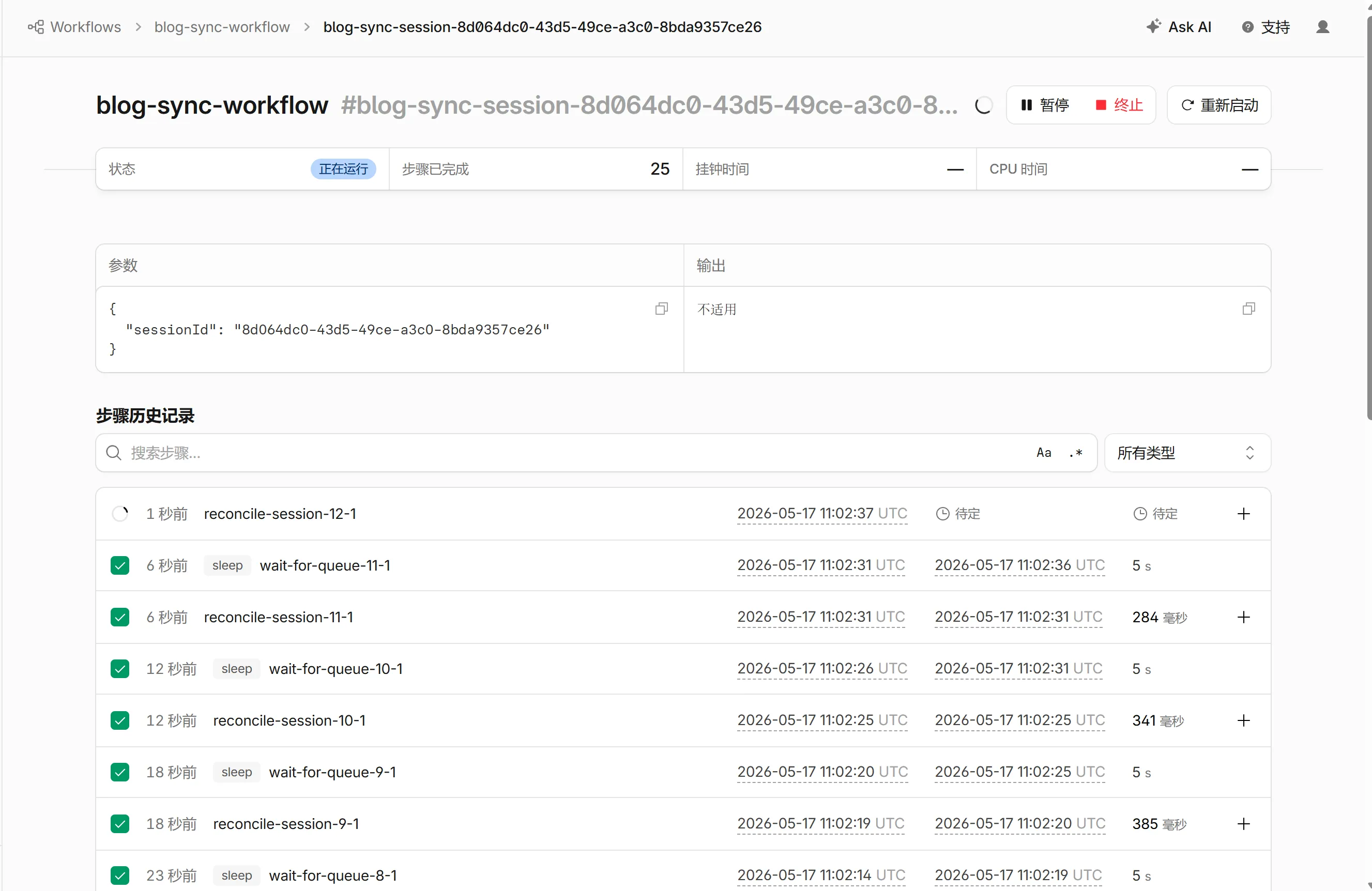1372x891 pixels.
Task: Click the help question mark icon
Action: click(1247, 27)
